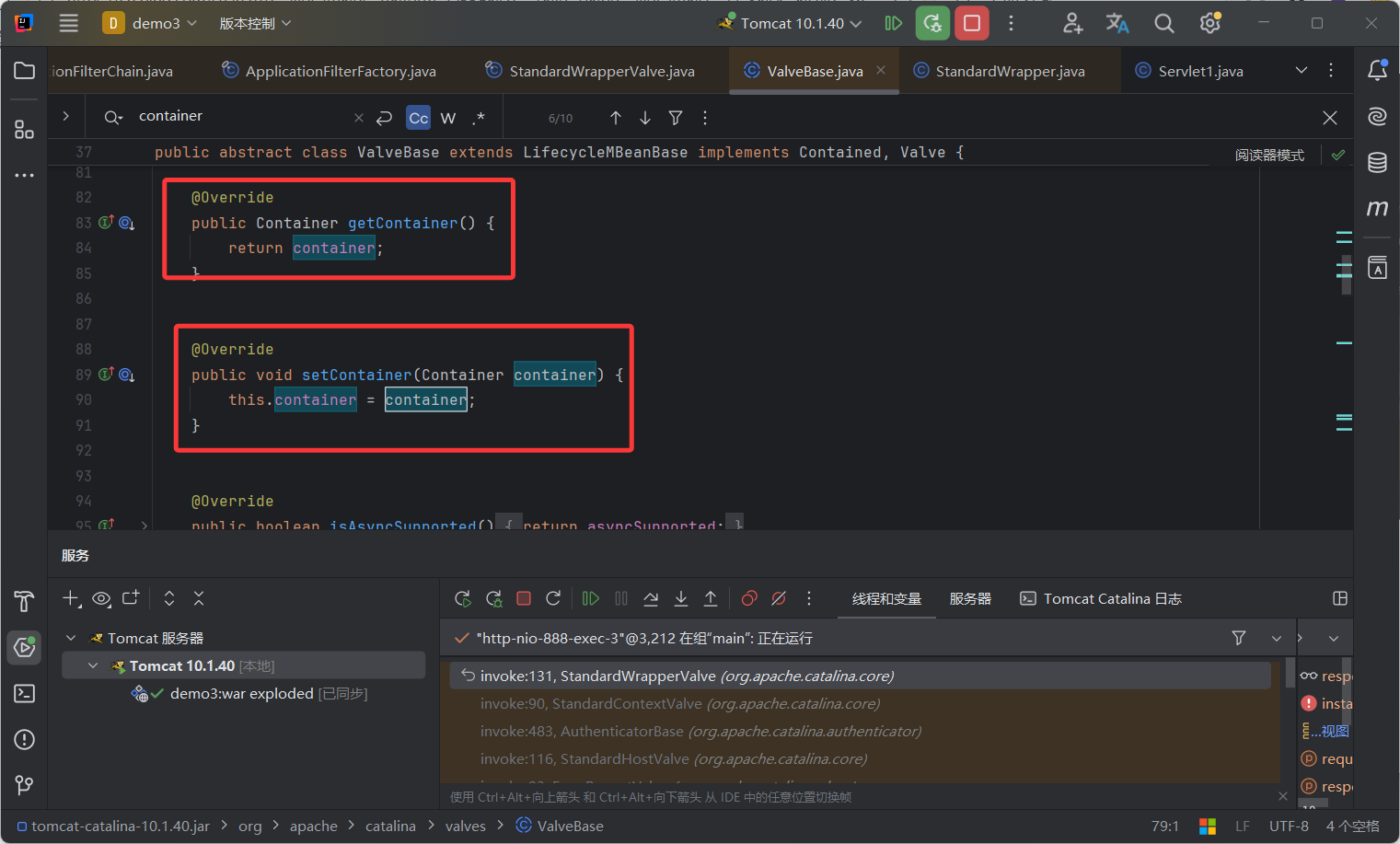Toggle whole-words search mode
The width and height of the screenshot is (1400, 844).
[448, 117]
